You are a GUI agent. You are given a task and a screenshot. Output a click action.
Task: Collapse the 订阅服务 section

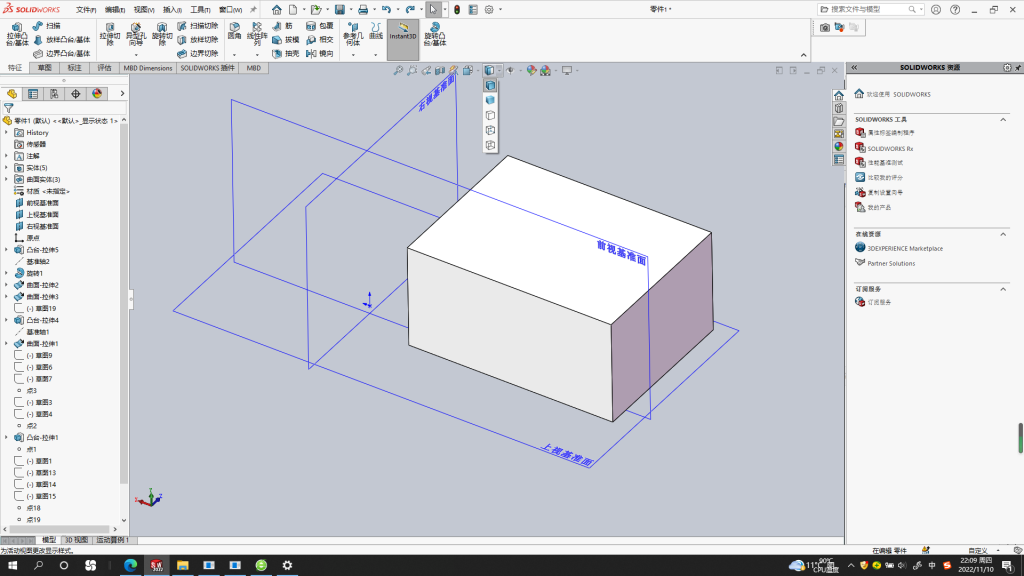[1003, 289]
